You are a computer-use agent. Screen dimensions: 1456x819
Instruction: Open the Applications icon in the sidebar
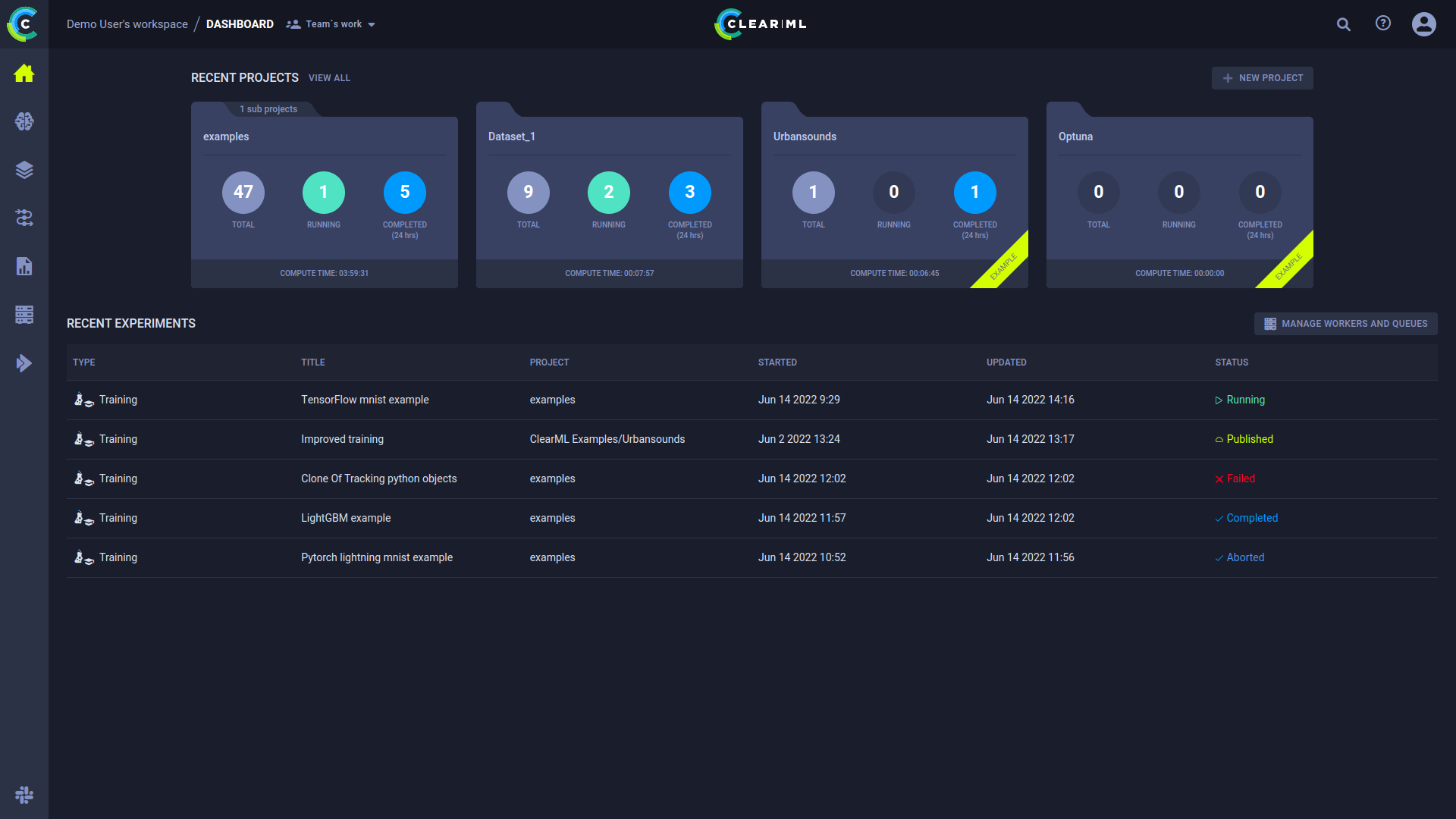tap(24, 363)
